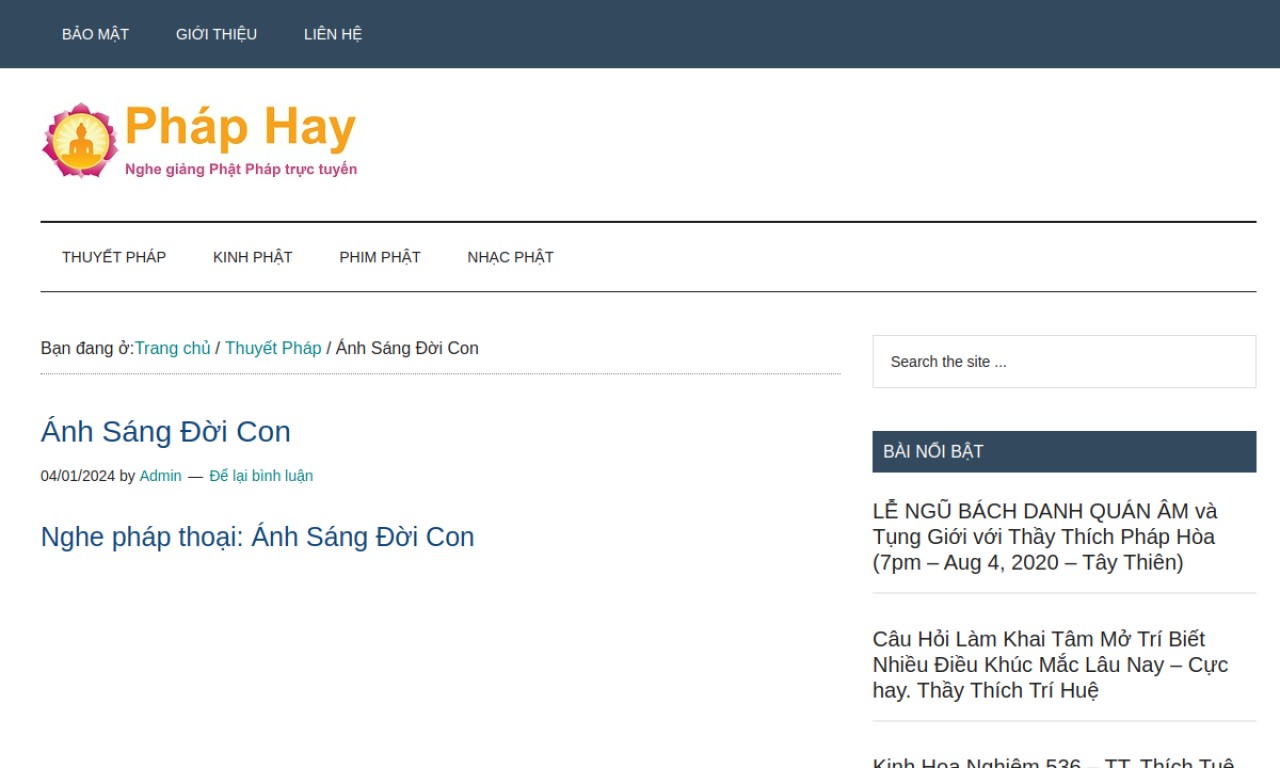
Task: Click the BÀI NỔI BẬT sidebar header
Action: point(1064,452)
